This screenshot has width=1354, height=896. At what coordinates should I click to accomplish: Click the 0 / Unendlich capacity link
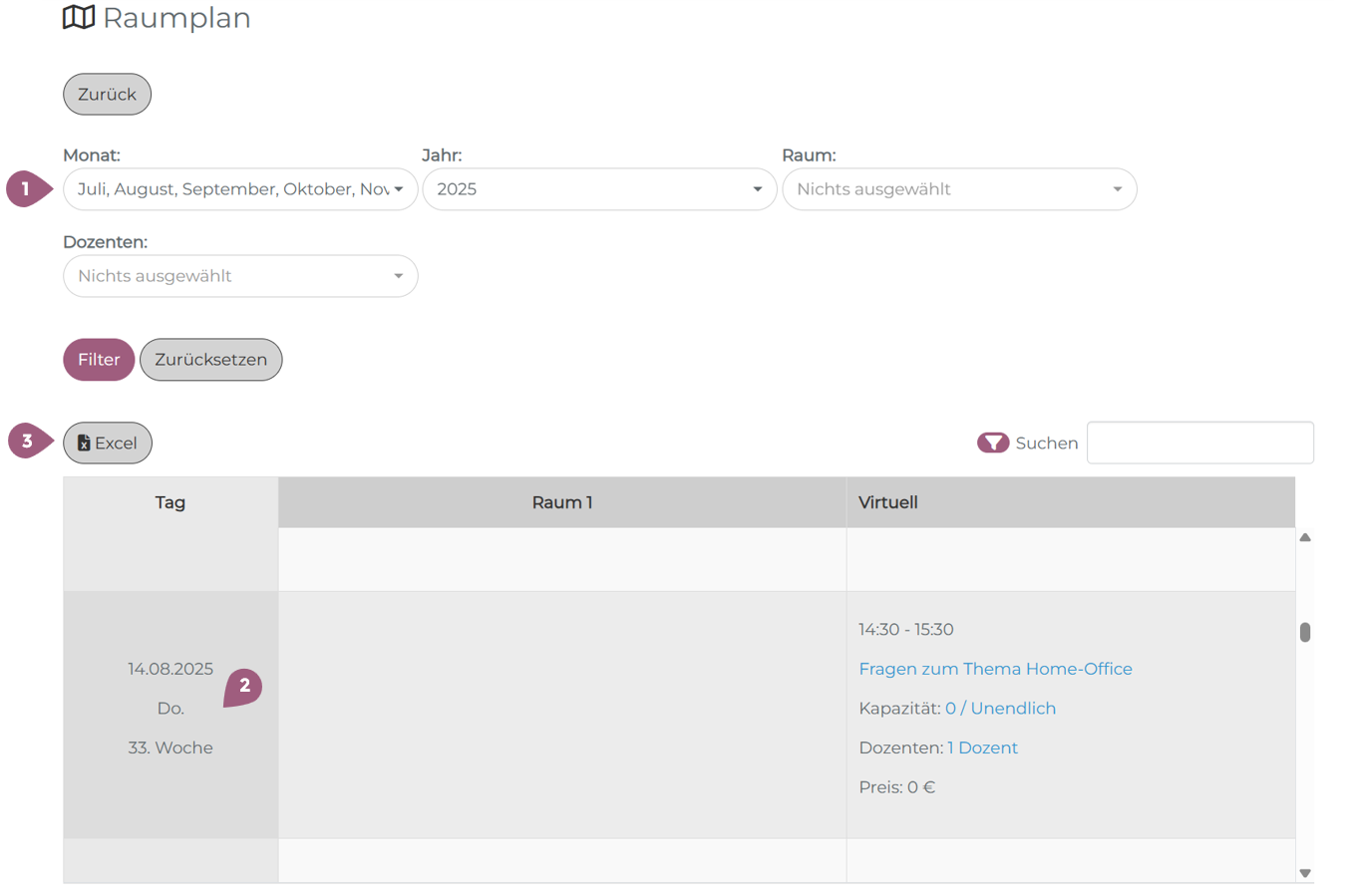pos(1000,709)
